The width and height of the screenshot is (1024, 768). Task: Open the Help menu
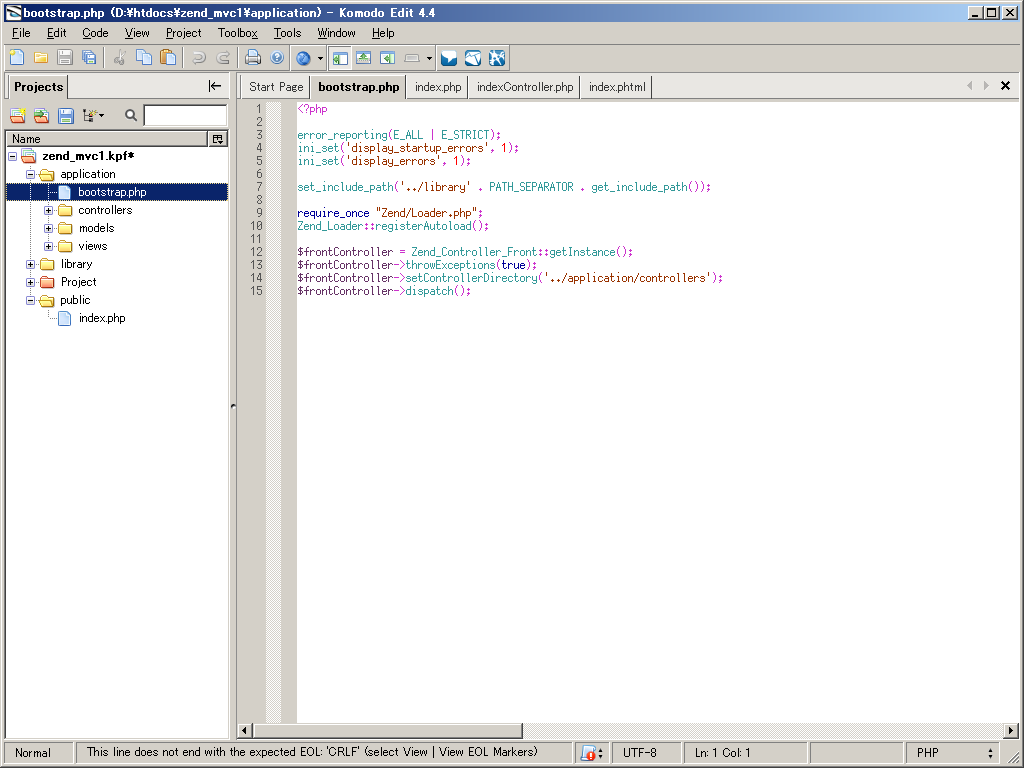click(x=383, y=33)
